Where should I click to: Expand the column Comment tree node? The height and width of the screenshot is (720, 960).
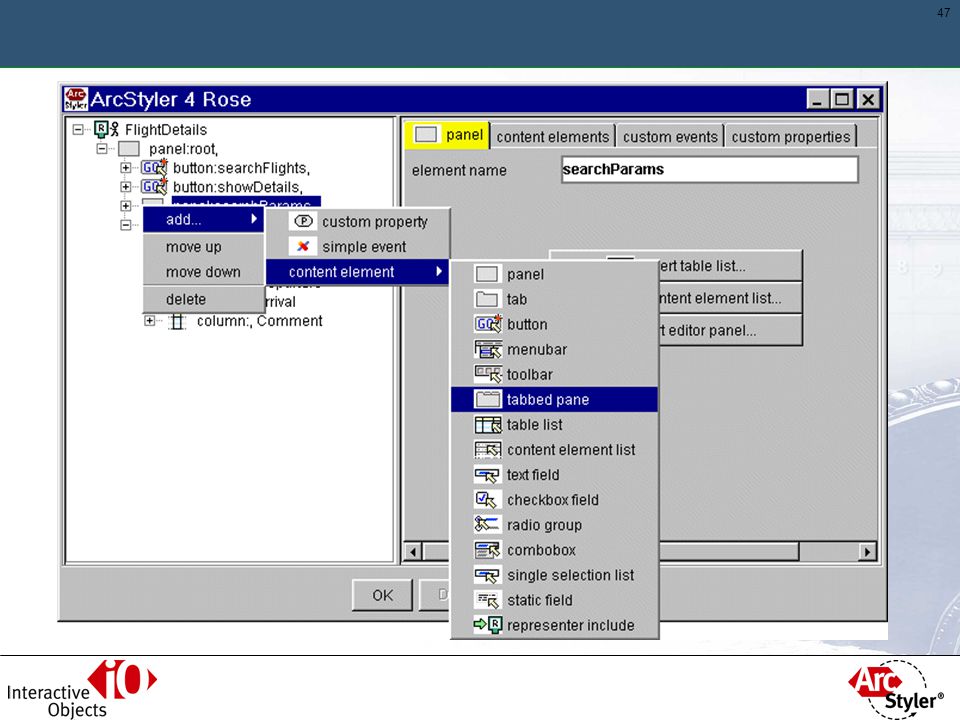tap(149, 320)
